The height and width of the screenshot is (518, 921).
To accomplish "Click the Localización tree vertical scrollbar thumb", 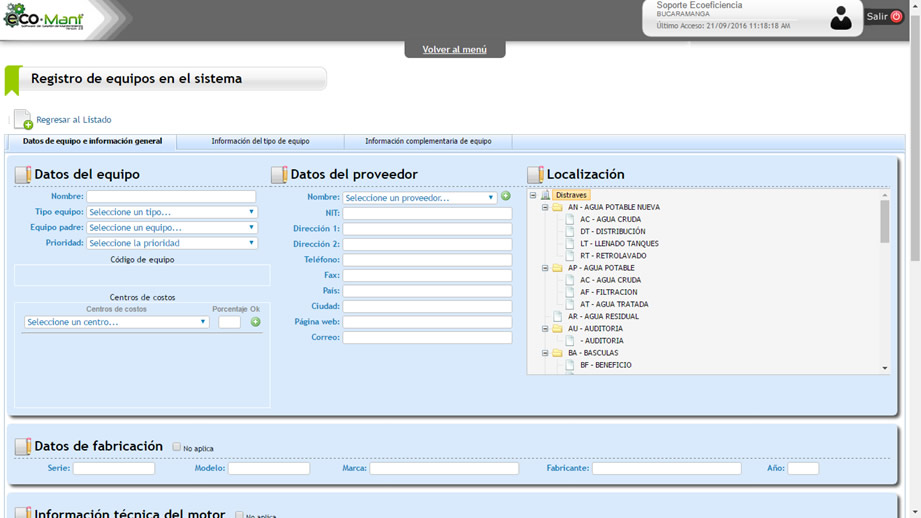I will (885, 221).
